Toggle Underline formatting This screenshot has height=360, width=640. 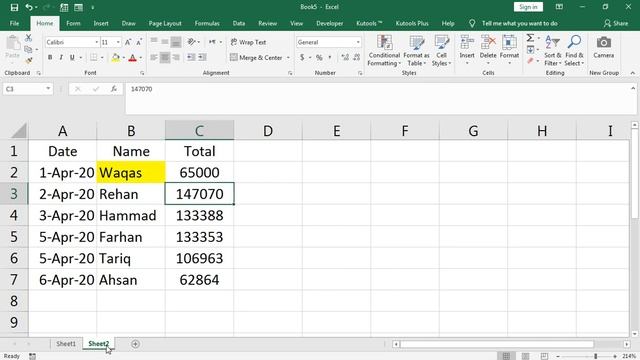(72, 58)
